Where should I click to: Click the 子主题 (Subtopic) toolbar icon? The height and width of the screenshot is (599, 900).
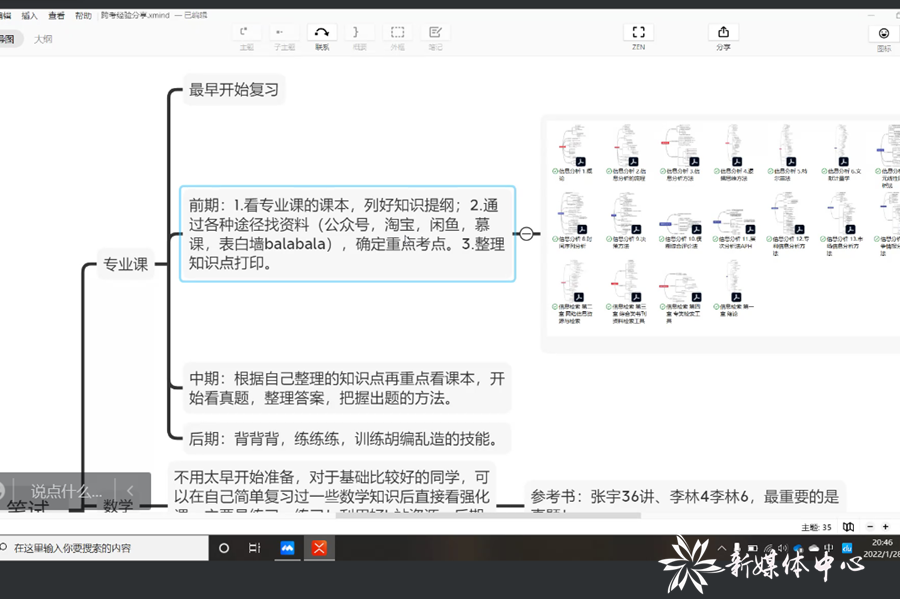(x=284, y=35)
